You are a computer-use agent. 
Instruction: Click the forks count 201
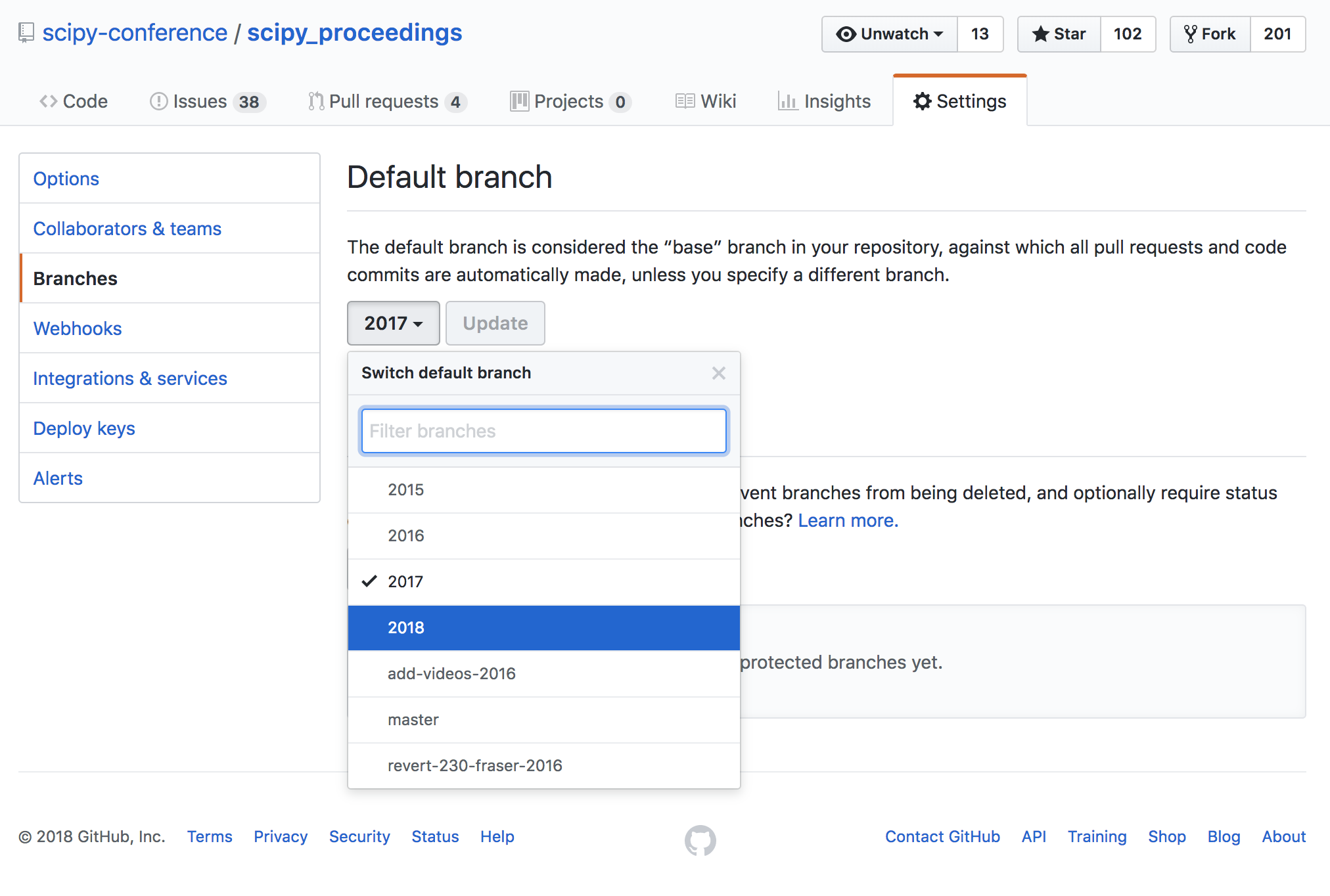[1277, 34]
